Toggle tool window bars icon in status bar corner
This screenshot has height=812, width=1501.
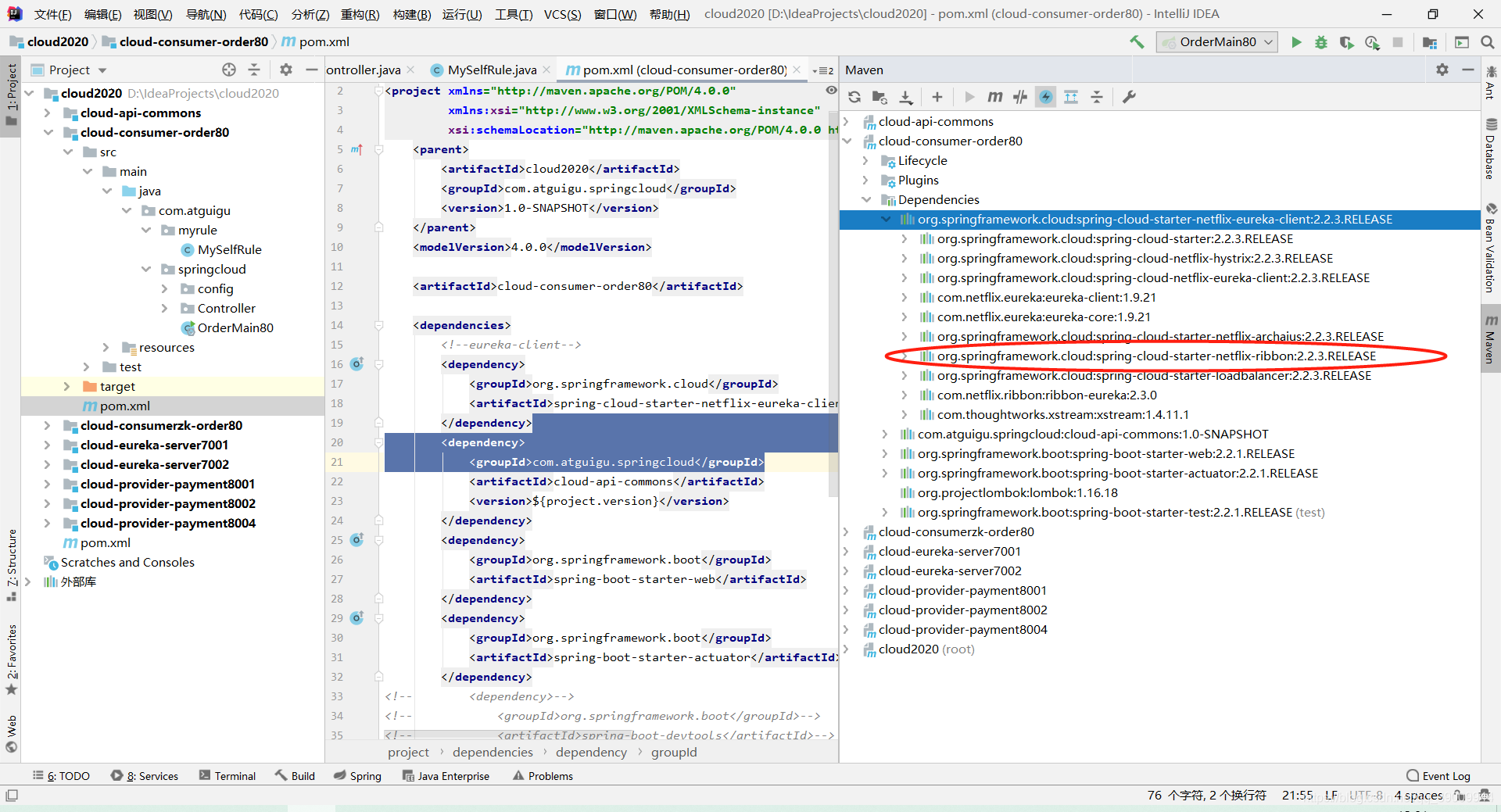tap(12, 796)
